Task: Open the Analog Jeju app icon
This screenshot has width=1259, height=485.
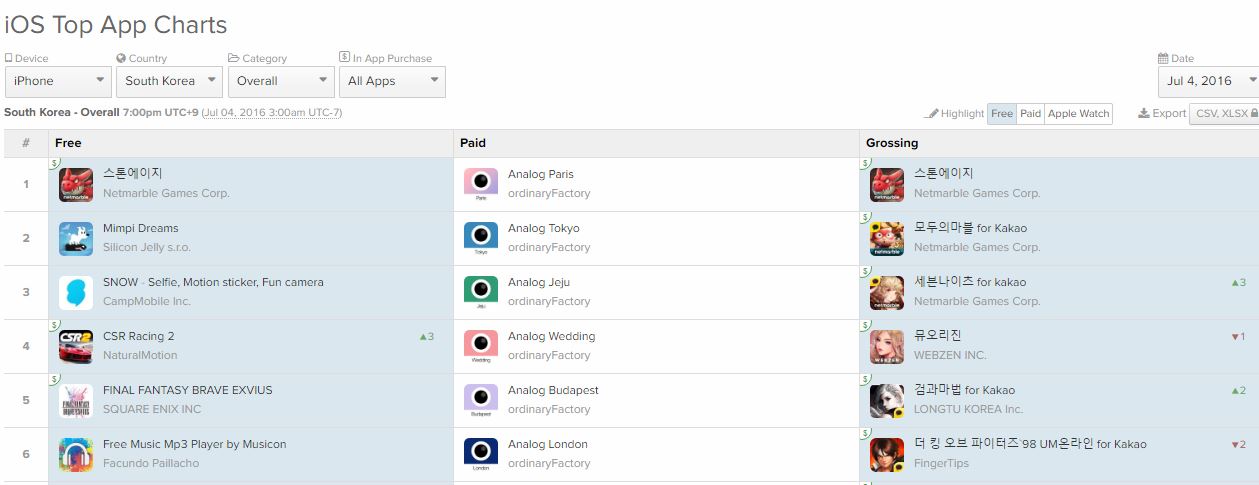Action: [x=481, y=292]
